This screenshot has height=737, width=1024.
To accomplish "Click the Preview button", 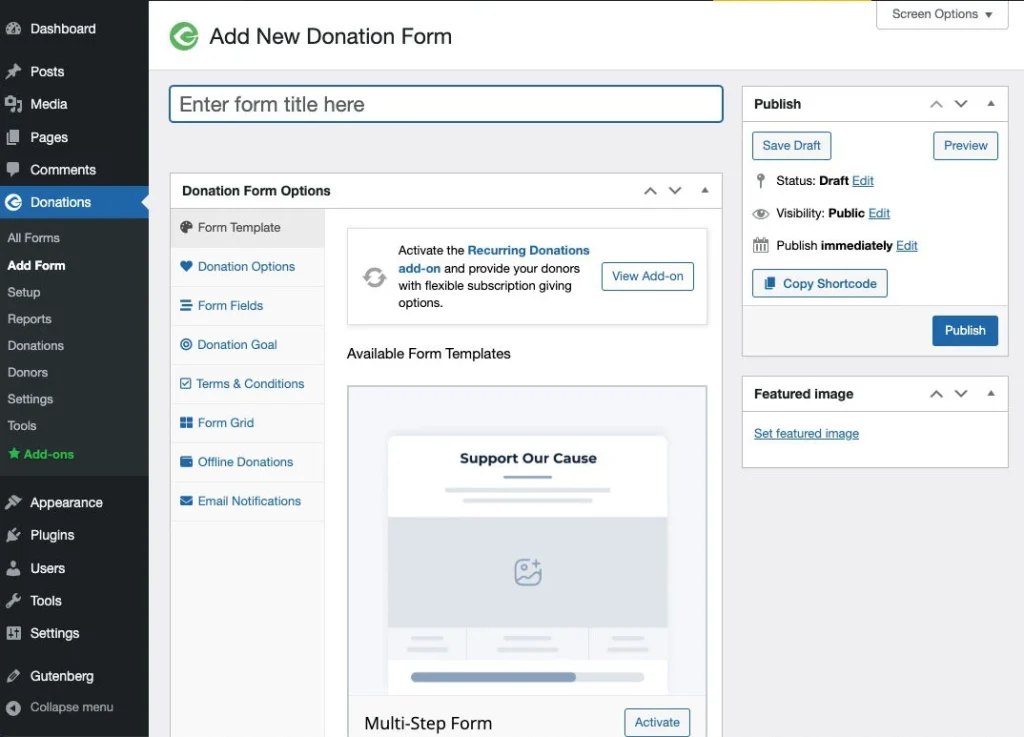I will coord(965,146).
